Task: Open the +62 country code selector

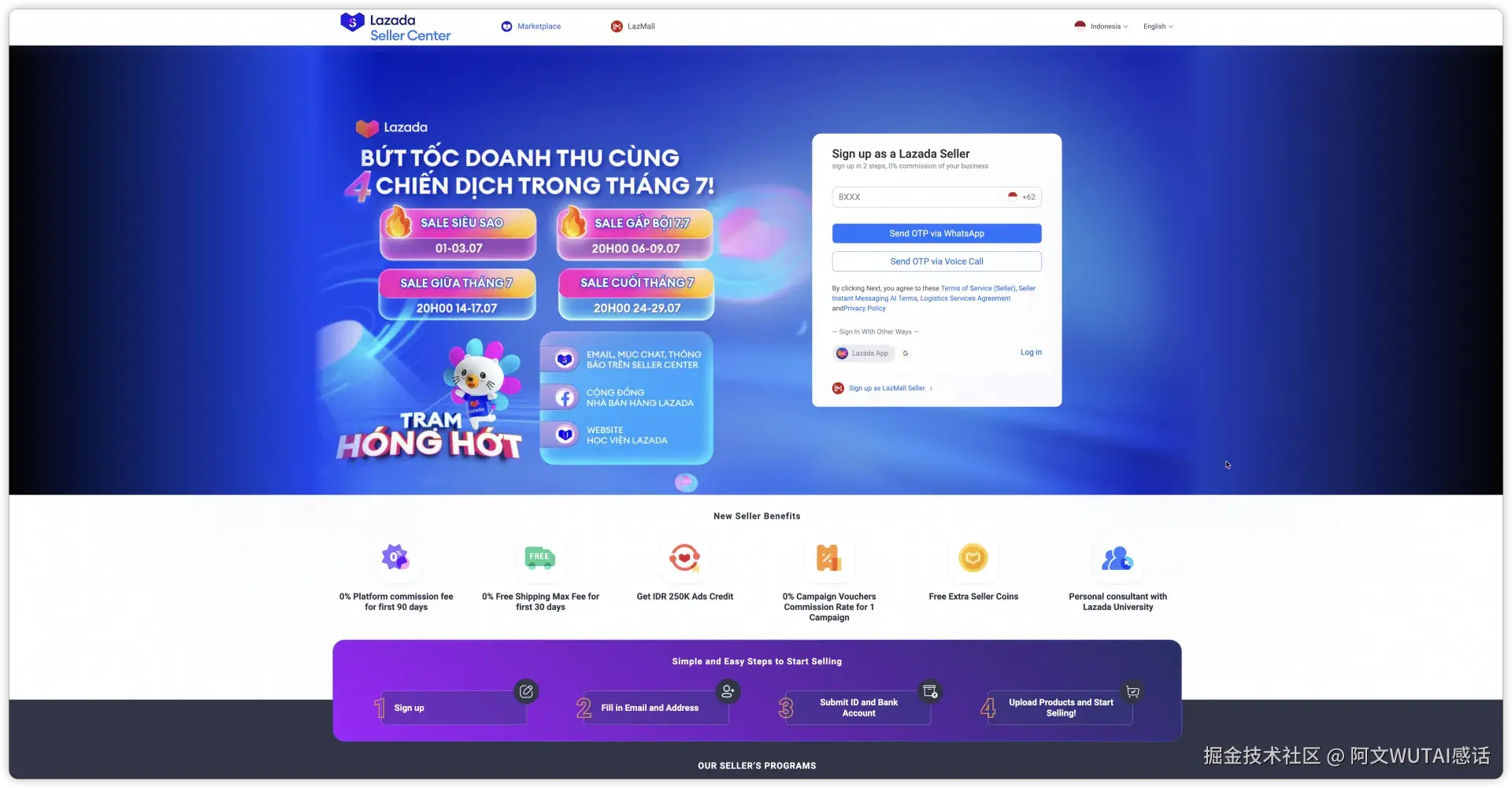Action: click(1022, 197)
